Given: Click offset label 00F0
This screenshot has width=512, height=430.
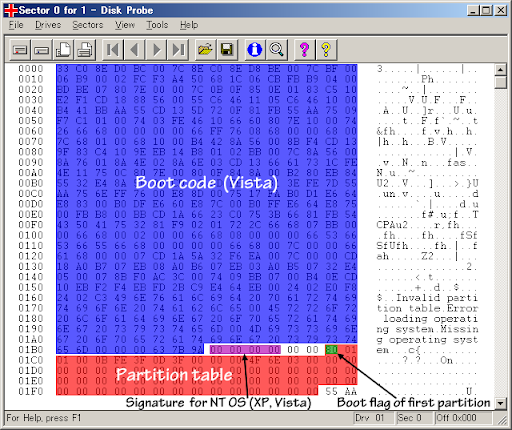Looking at the screenshot, I should point(31,225).
